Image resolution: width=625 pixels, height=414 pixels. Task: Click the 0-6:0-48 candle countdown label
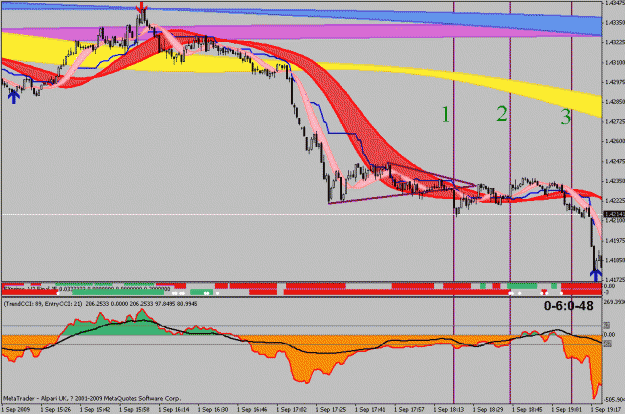(568, 306)
